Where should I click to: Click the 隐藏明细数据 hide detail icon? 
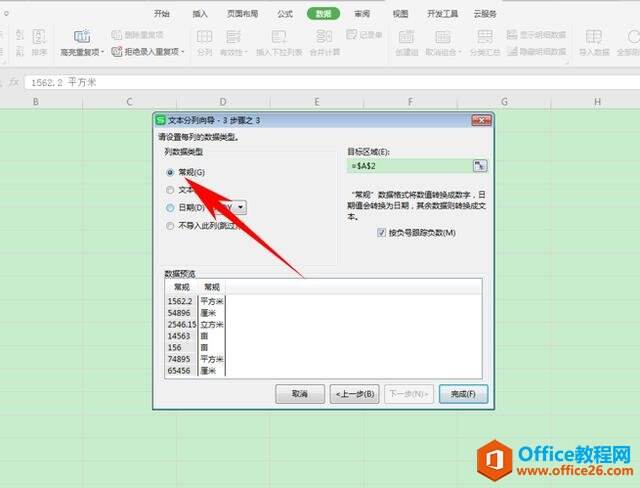[x=512, y=51]
